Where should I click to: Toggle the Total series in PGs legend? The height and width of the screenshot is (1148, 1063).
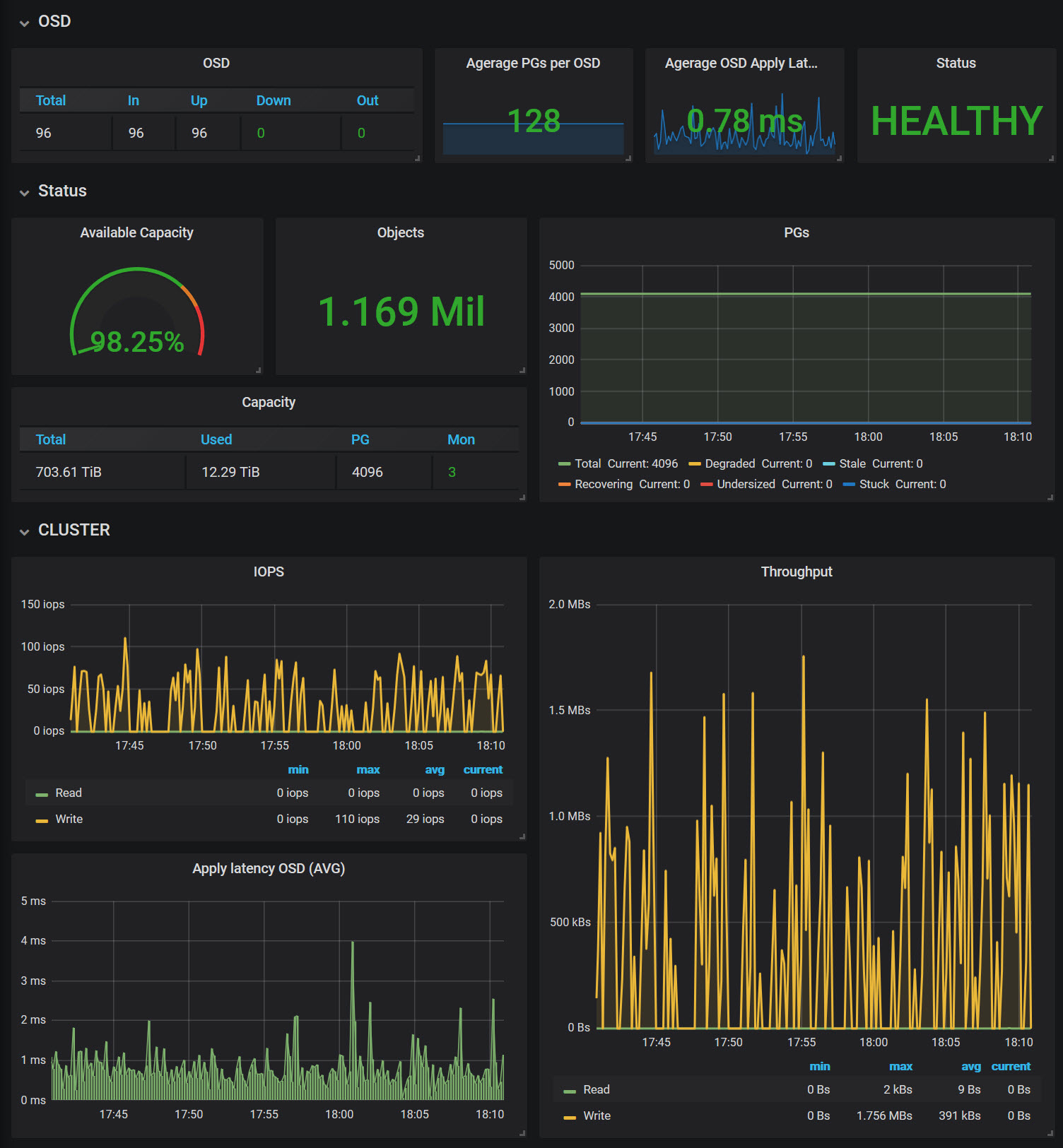coord(587,463)
